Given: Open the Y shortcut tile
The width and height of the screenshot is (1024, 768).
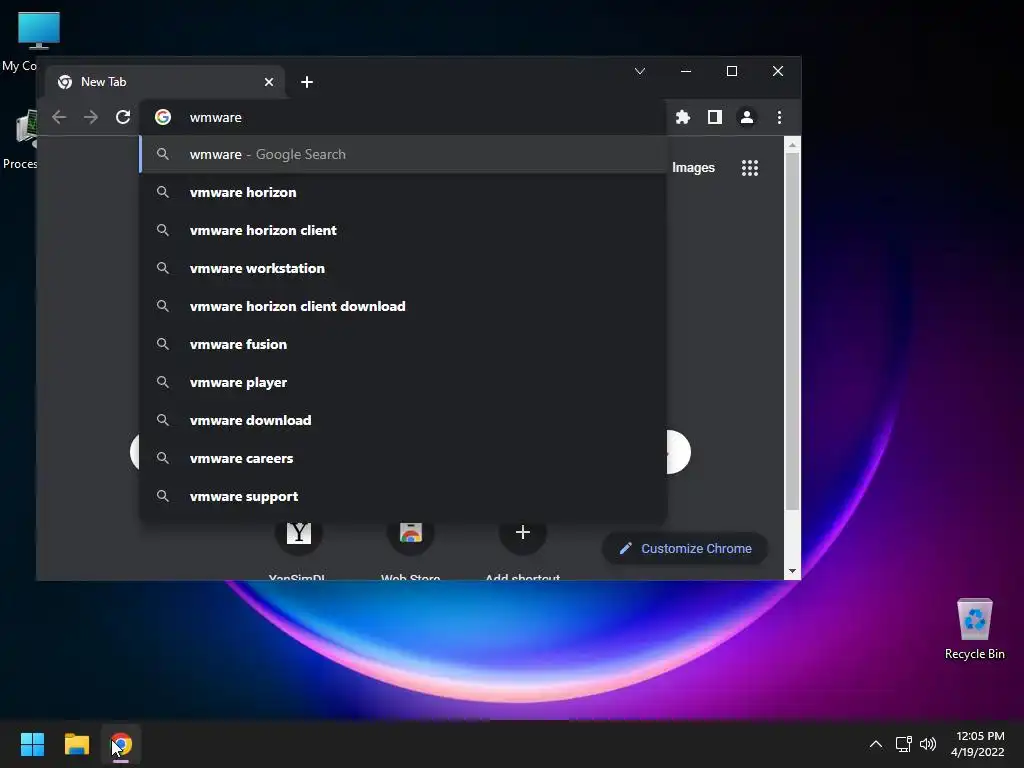Looking at the screenshot, I should pos(299,532).
